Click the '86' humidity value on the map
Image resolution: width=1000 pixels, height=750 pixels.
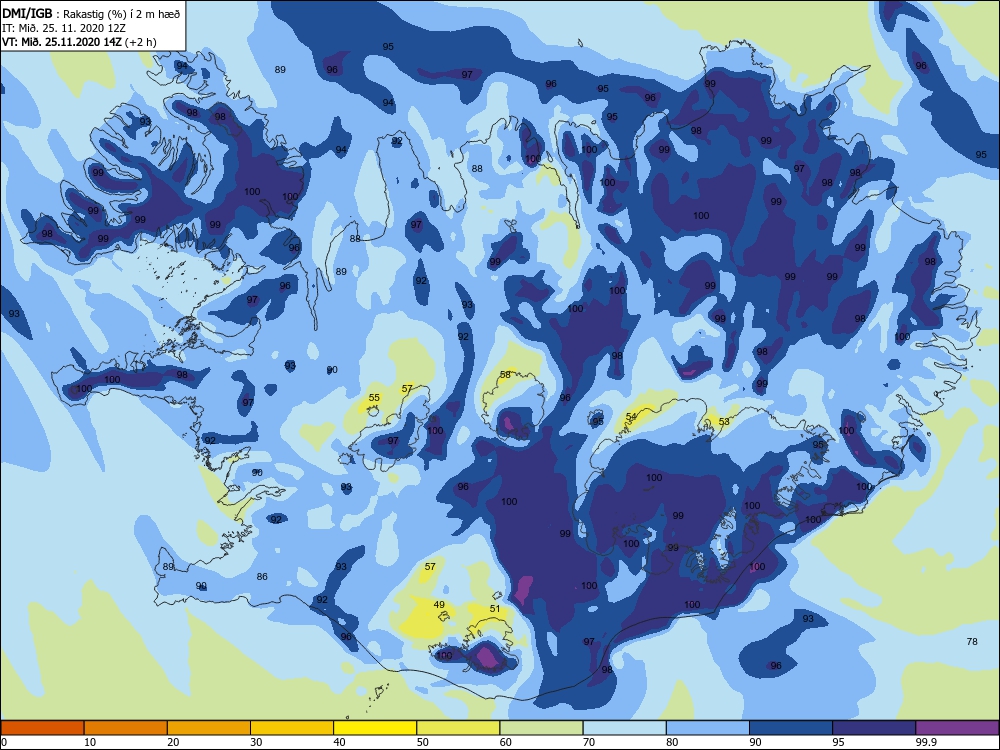pyautogui.click(x=262, y=577)
